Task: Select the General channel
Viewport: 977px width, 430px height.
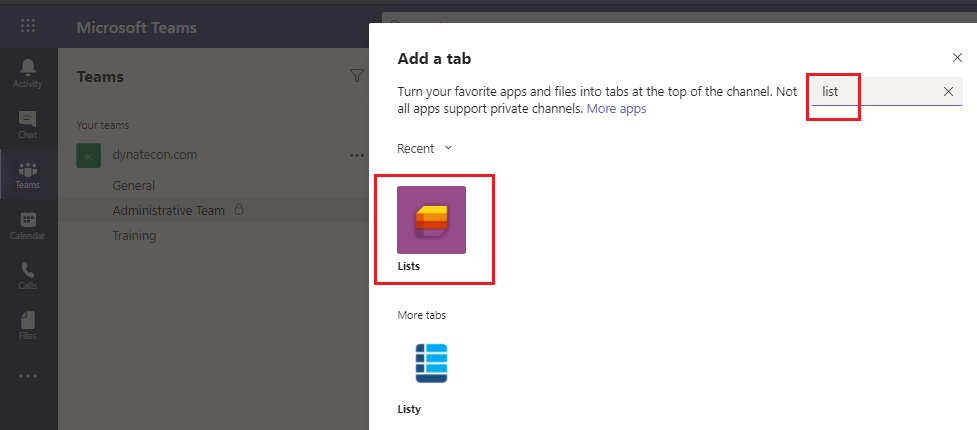Action: (x=133, y=185)
